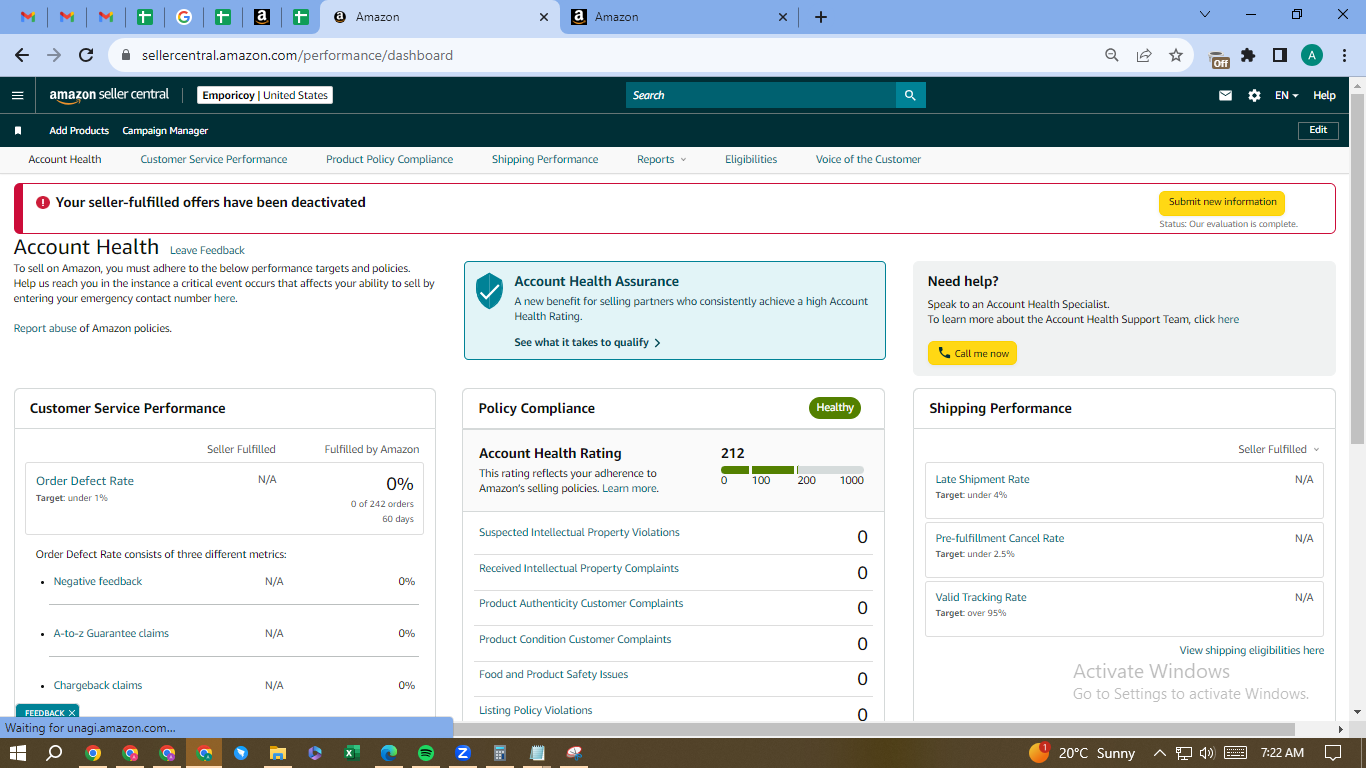Image resolution: width=1366 pixels, height=768 pixels.
Task: Click Add Products in the favorites bar
Action: click(x=79, y=131)
